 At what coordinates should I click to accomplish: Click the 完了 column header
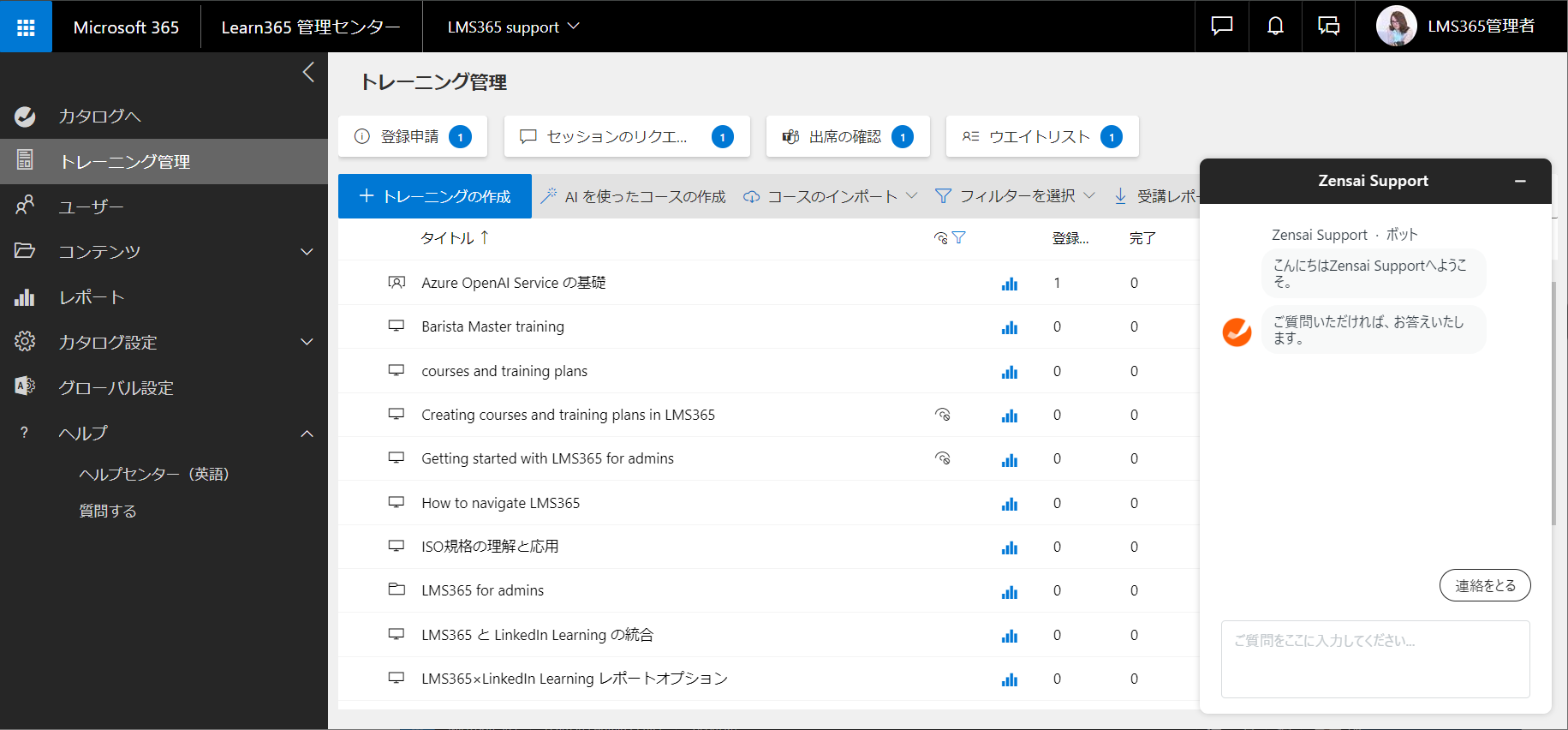[x=1142, y=238]
